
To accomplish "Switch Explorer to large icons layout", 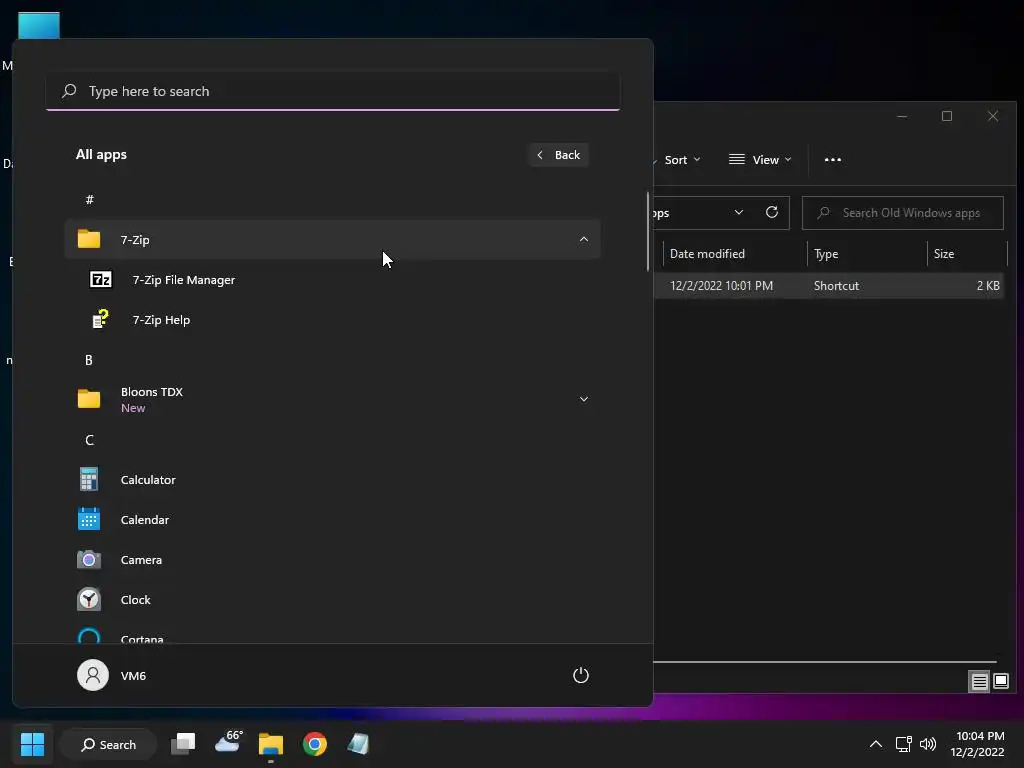I will pos(1001,682).
